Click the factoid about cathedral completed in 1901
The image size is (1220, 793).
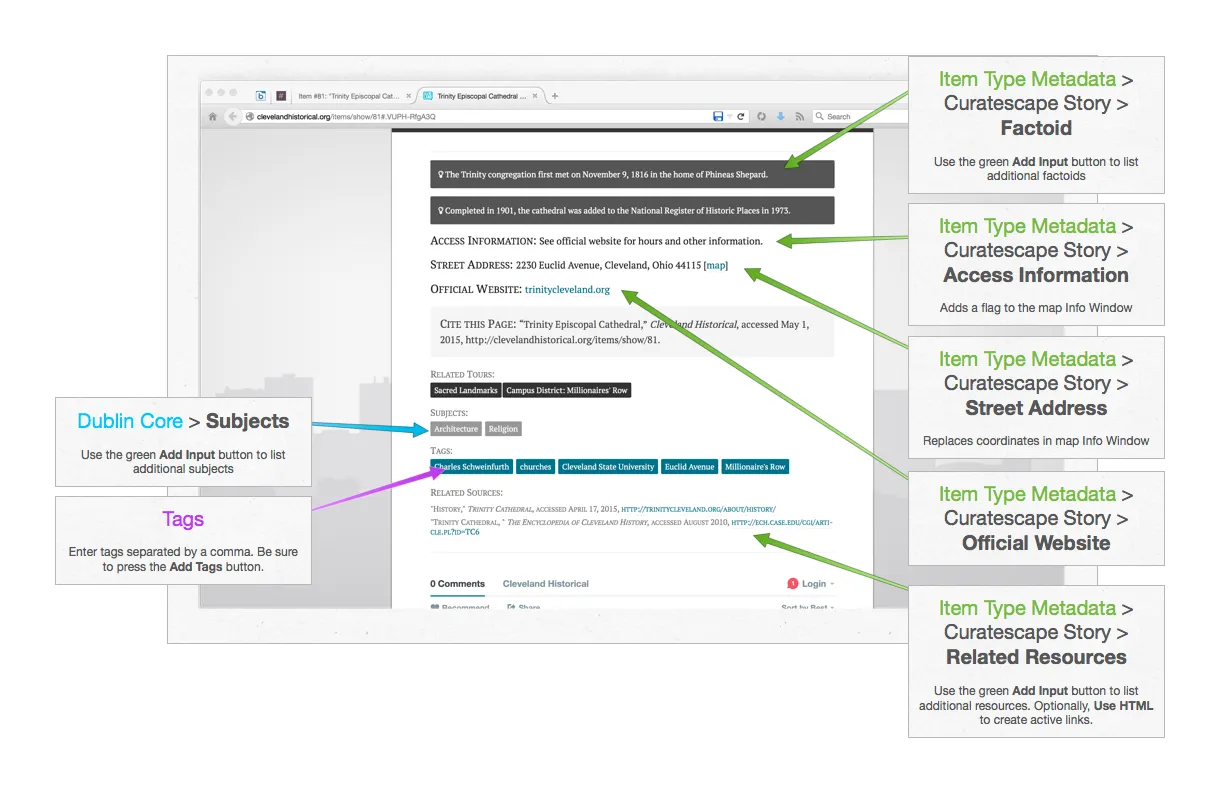pyautogui.click(x=632, y=210)
